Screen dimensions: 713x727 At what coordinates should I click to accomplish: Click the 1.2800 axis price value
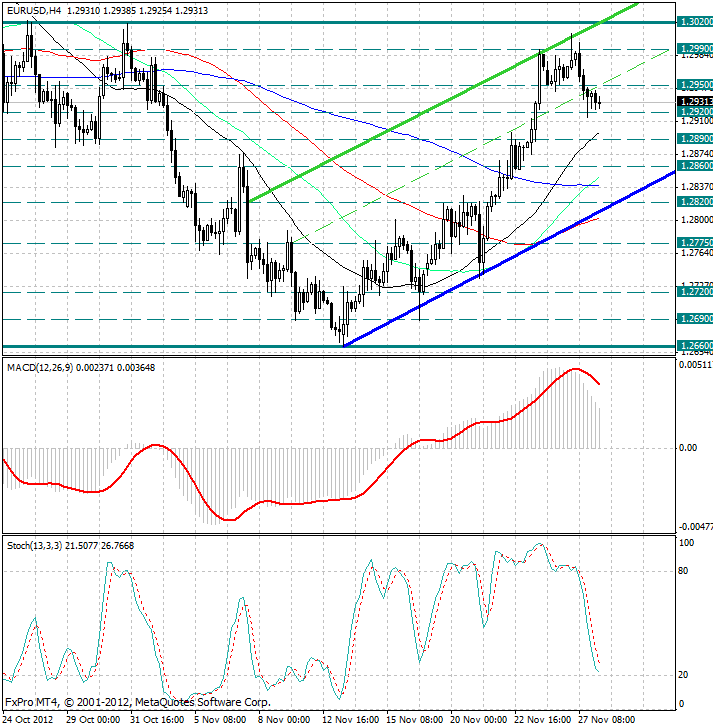[696, 220]
